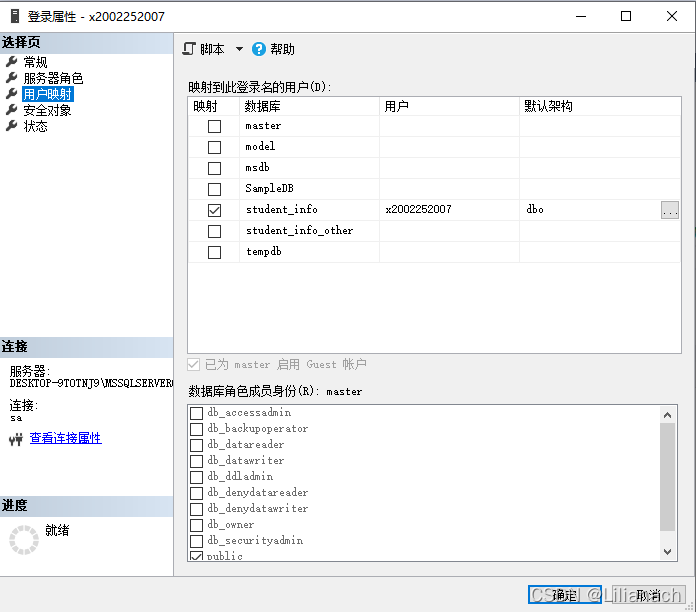Click the role list scroll-down arrow
The width and height of the screenshot is (696, 612).
pos(667,552)
